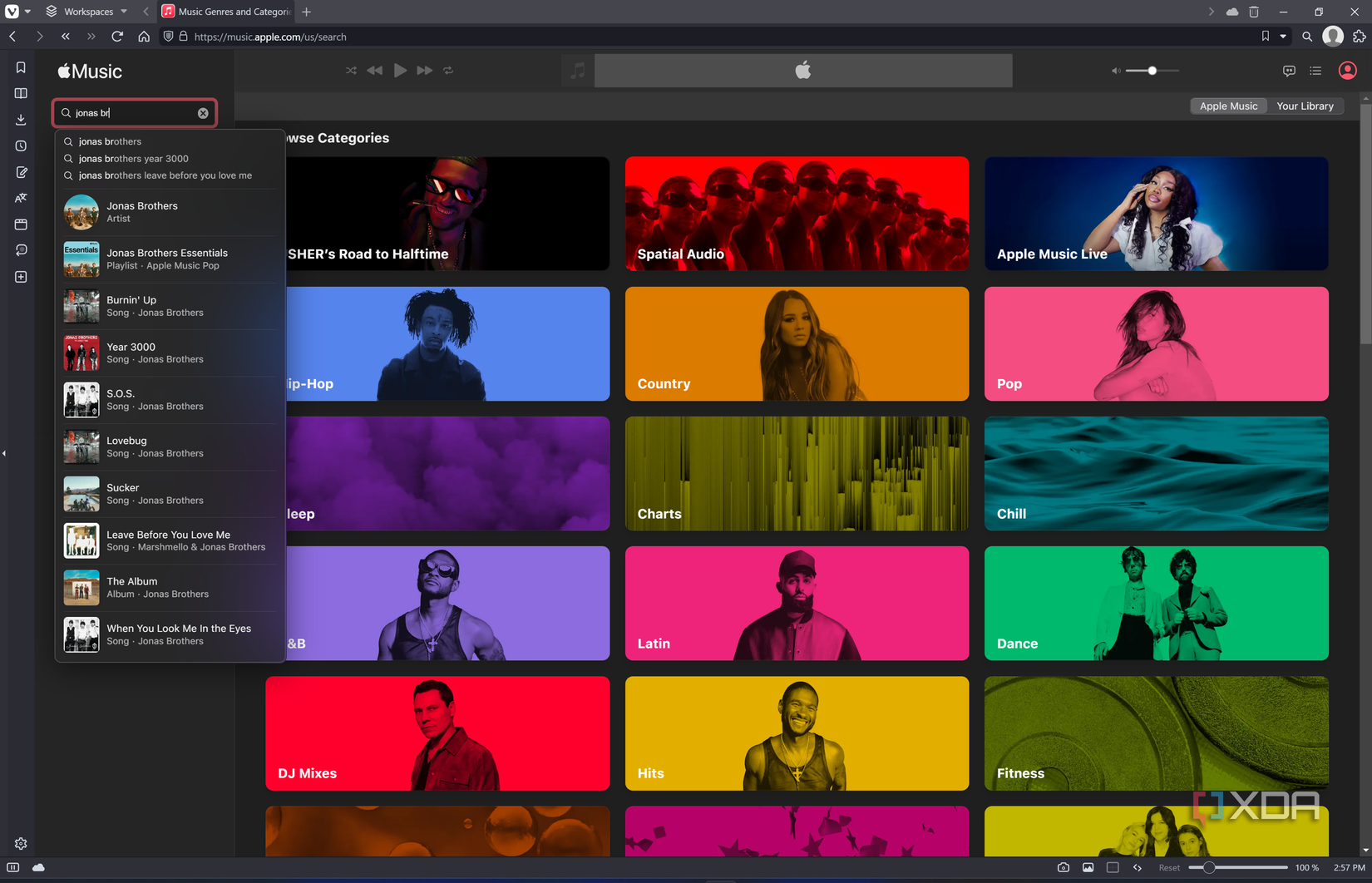1372x883 pixels.
Task: Open the lyrics panel icon
Action: click(x=1289, y=71)
